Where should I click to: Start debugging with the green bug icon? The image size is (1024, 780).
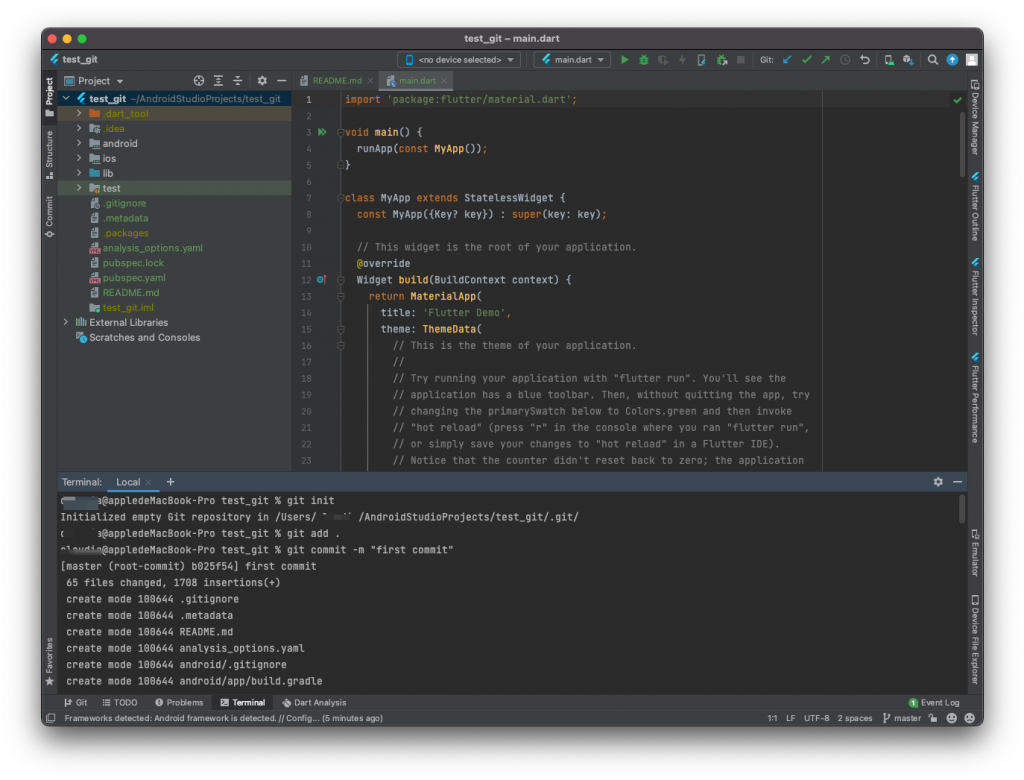pos(644,59)
